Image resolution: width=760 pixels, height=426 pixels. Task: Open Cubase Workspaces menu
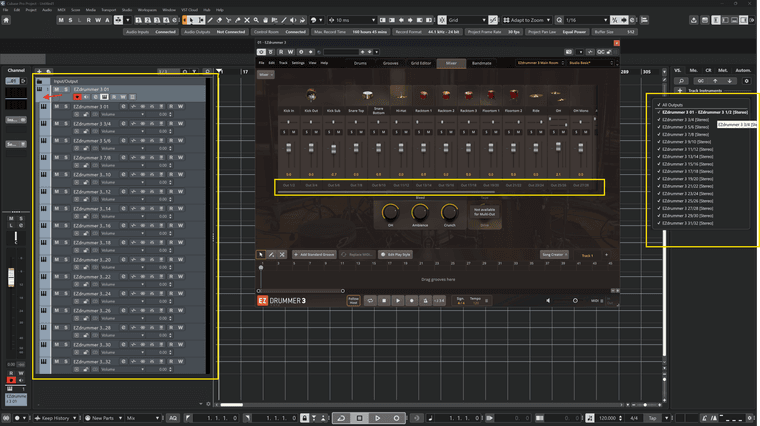[x=147, y=10]
